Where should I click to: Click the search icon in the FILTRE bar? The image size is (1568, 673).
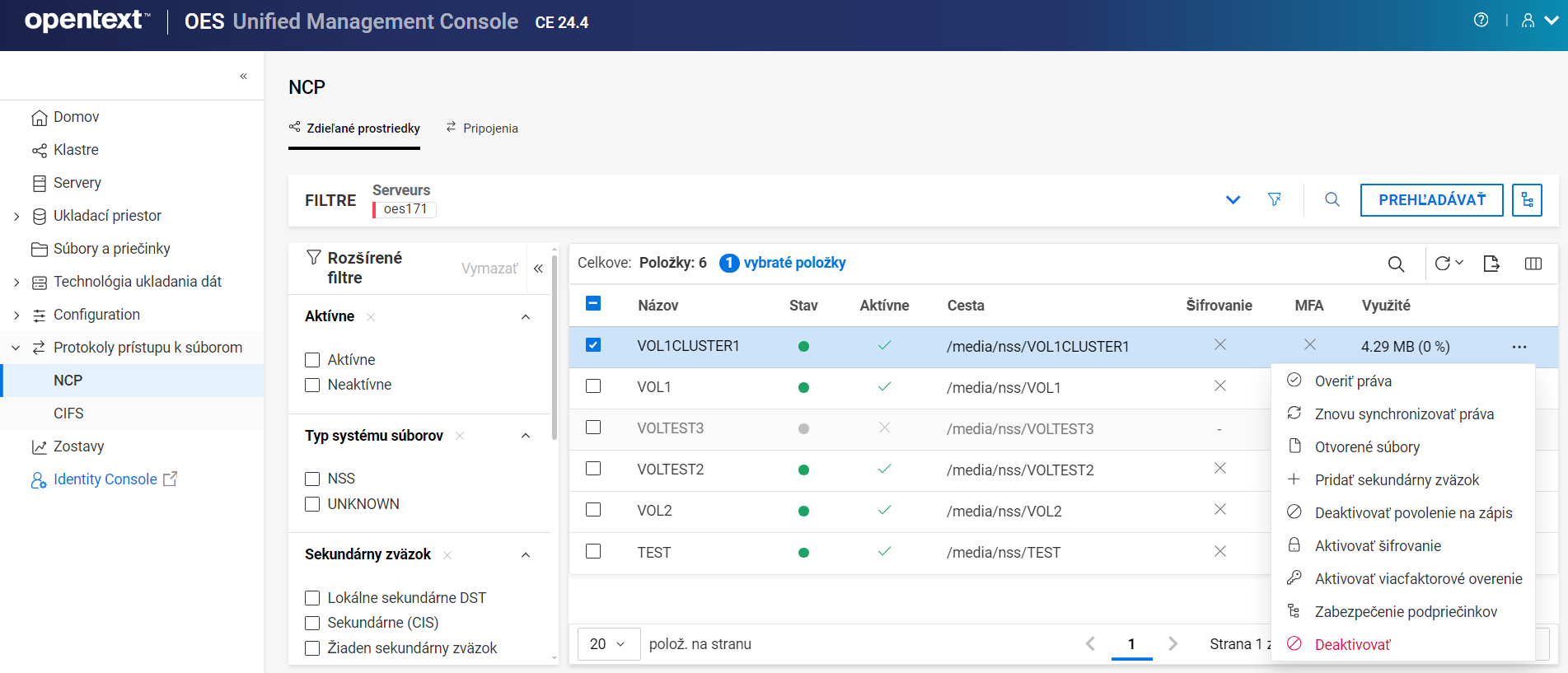(1332, 199)
